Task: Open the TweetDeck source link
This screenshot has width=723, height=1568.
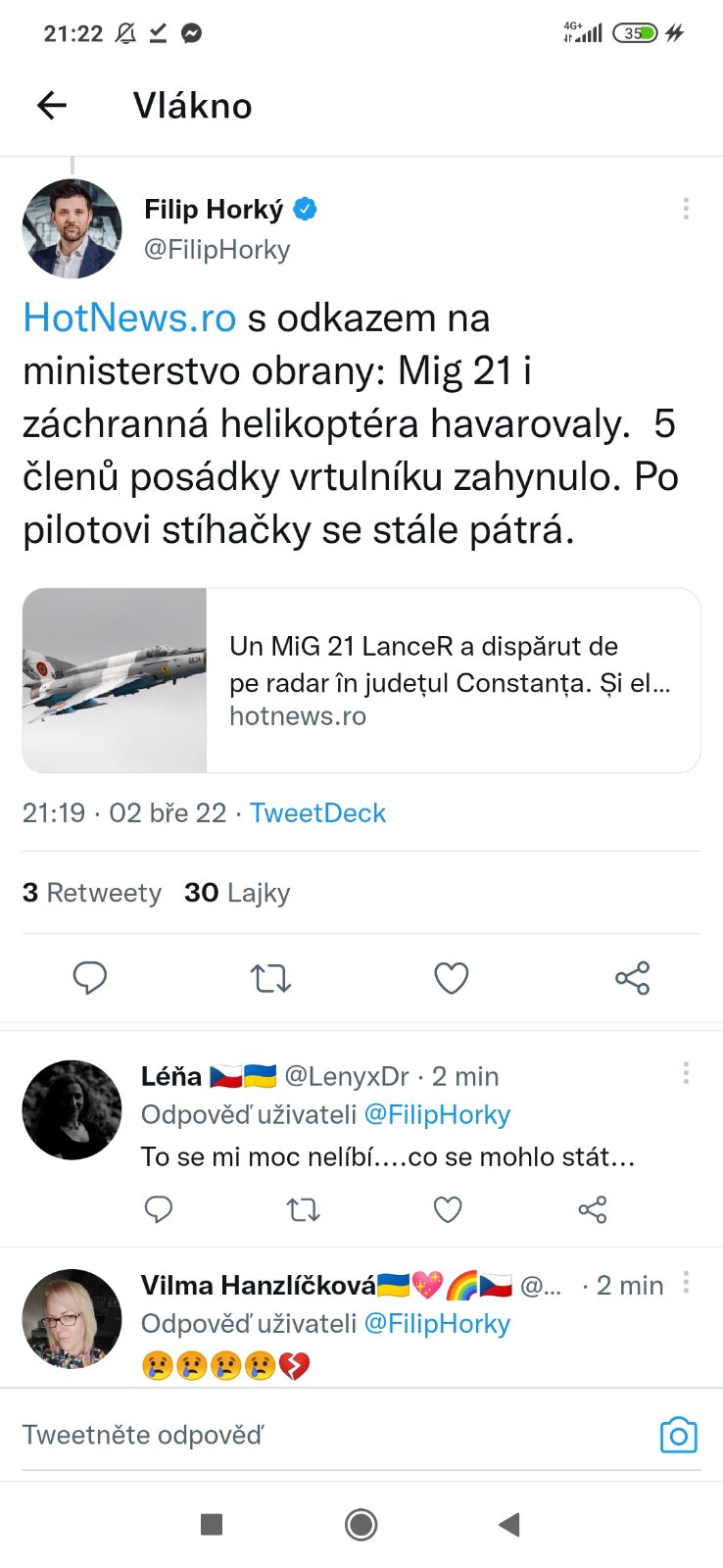Action: 317,813
